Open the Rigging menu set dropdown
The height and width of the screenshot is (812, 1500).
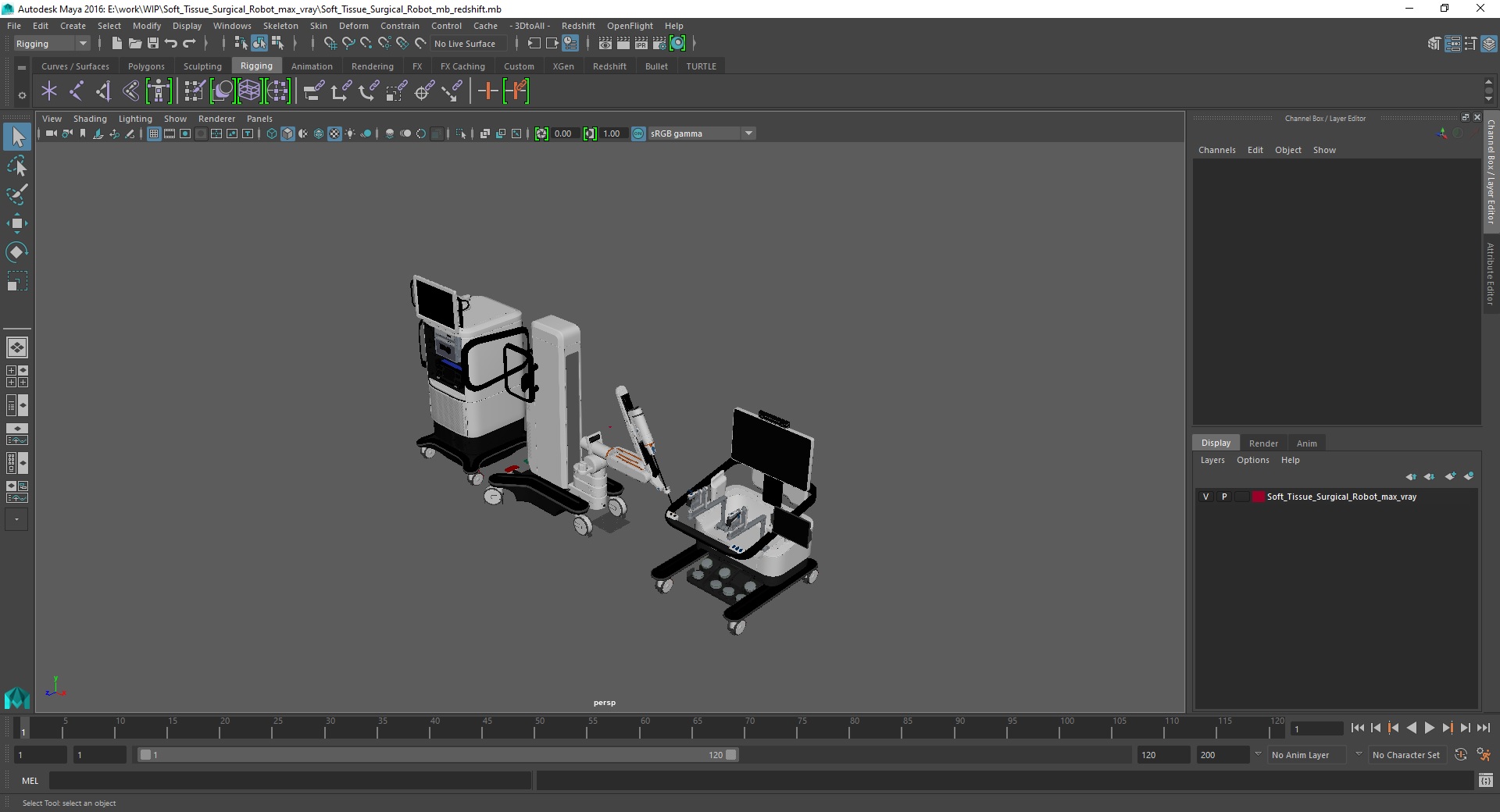tap(52, 44)
